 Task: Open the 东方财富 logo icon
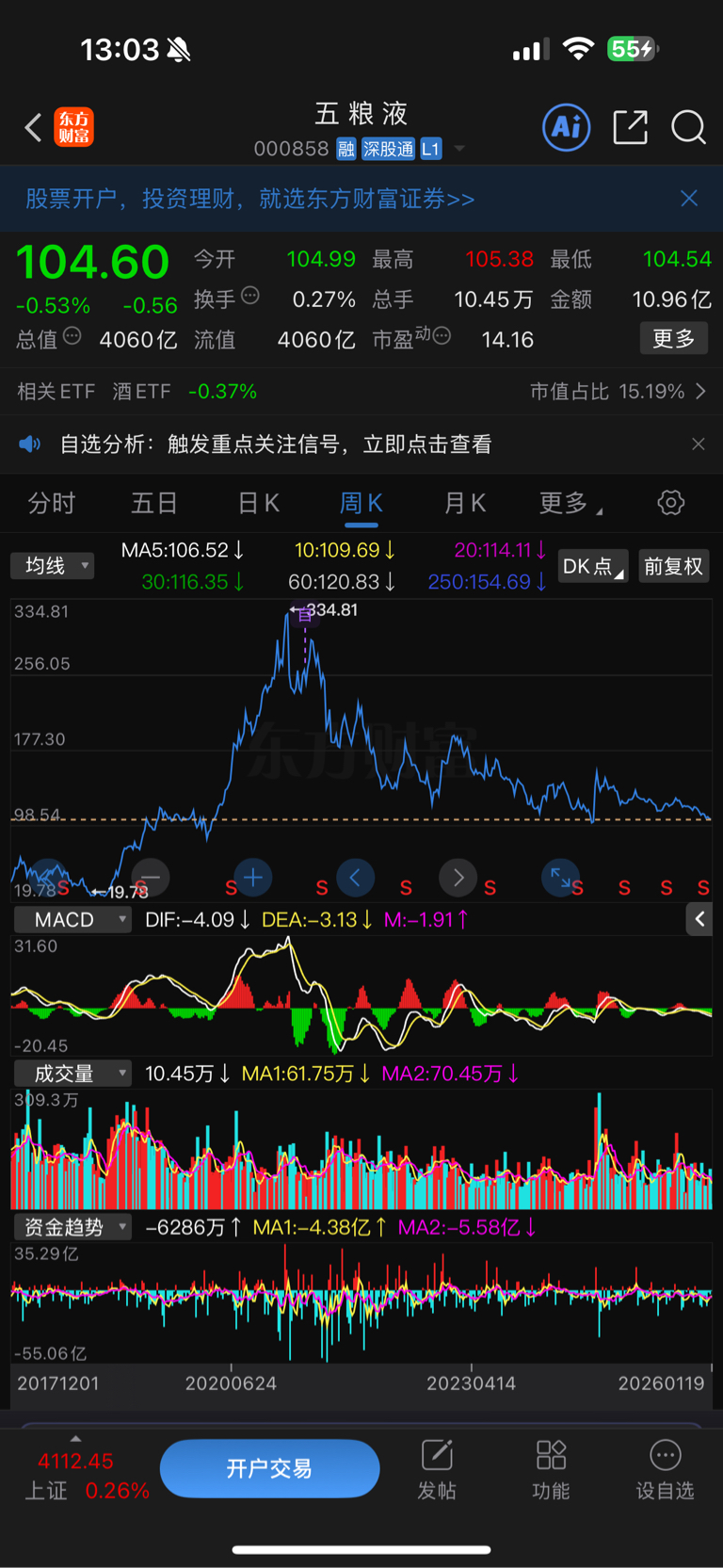[x=74, y=127]
